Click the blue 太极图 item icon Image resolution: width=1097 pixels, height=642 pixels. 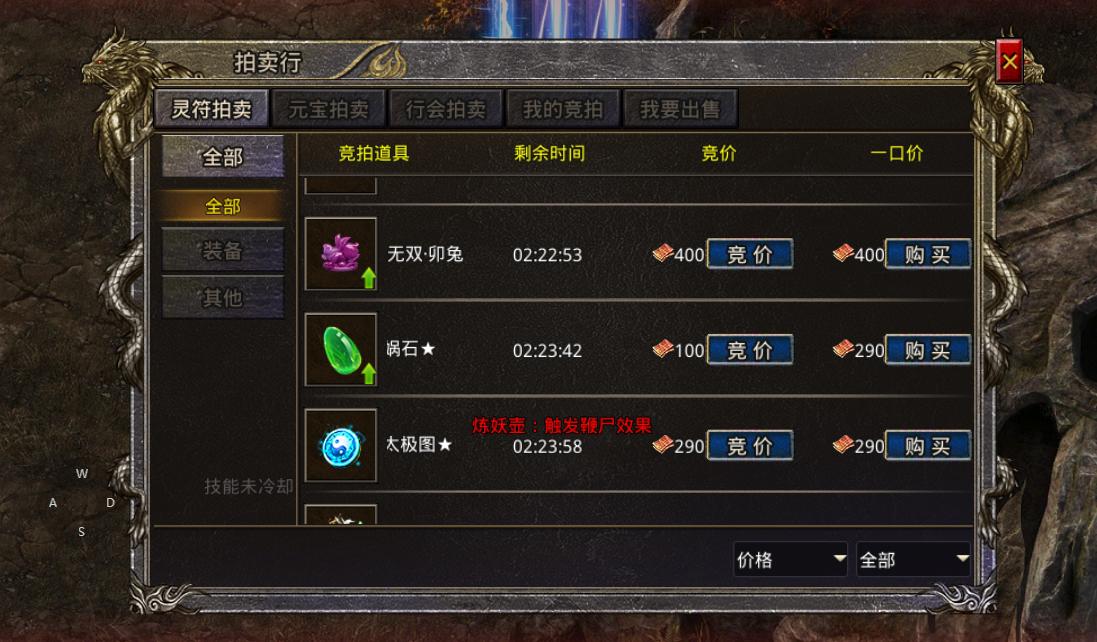341,445
